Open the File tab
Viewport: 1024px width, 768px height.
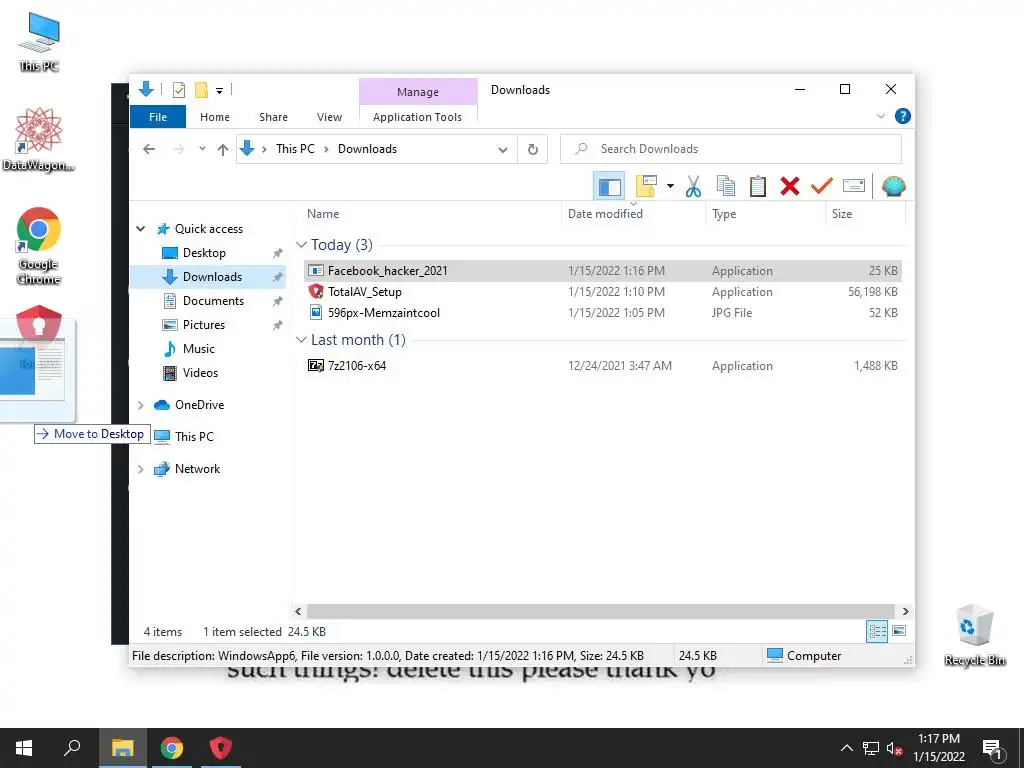coord(158,117)
